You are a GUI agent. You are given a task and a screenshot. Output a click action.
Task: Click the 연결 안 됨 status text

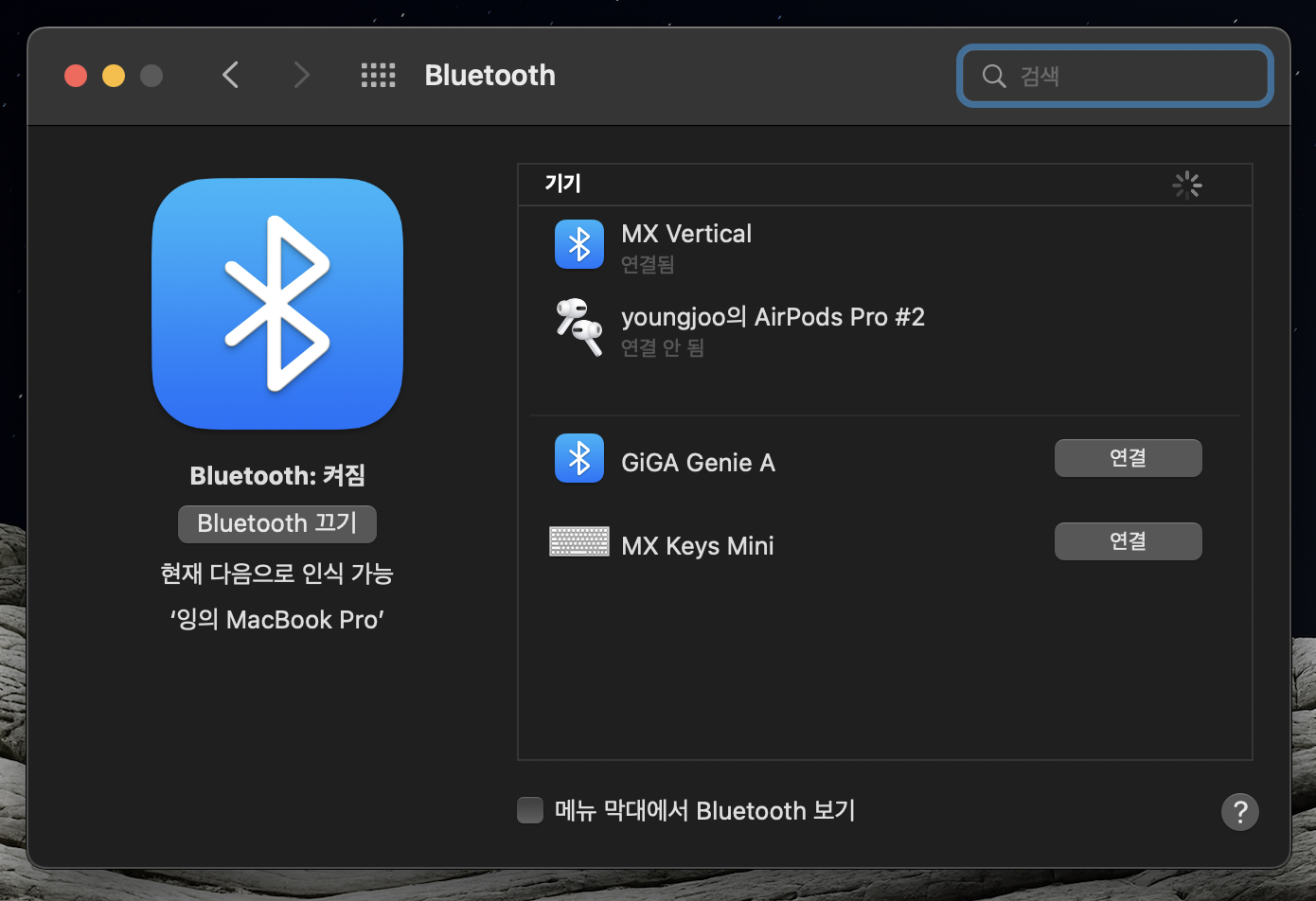pos(663,347)
